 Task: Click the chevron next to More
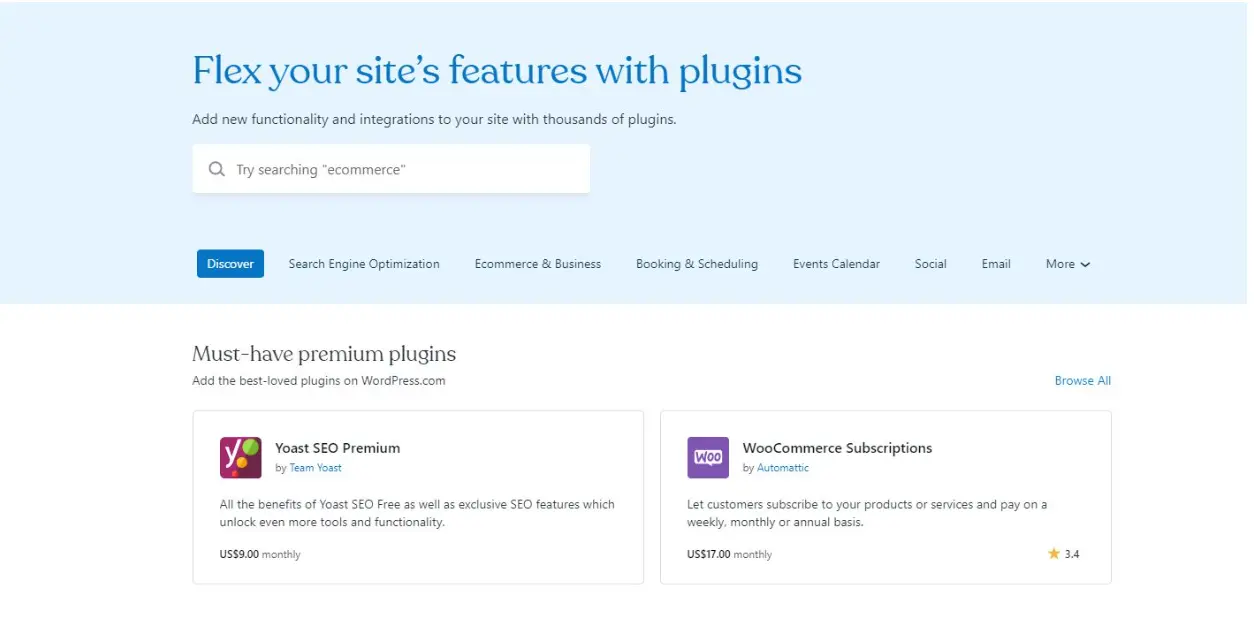[x=1086, y=264]
